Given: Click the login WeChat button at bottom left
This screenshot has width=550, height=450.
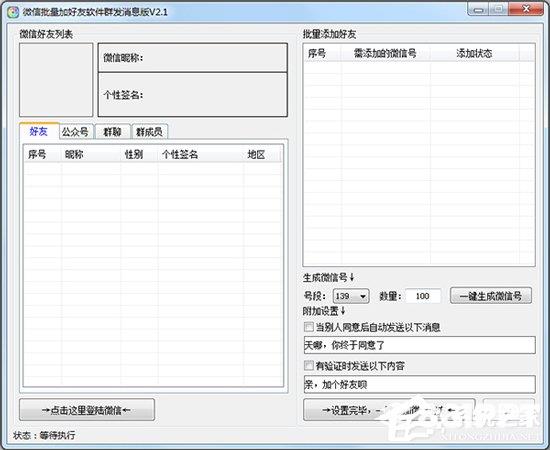Looking at the screenshot, I should click(87, 410).
